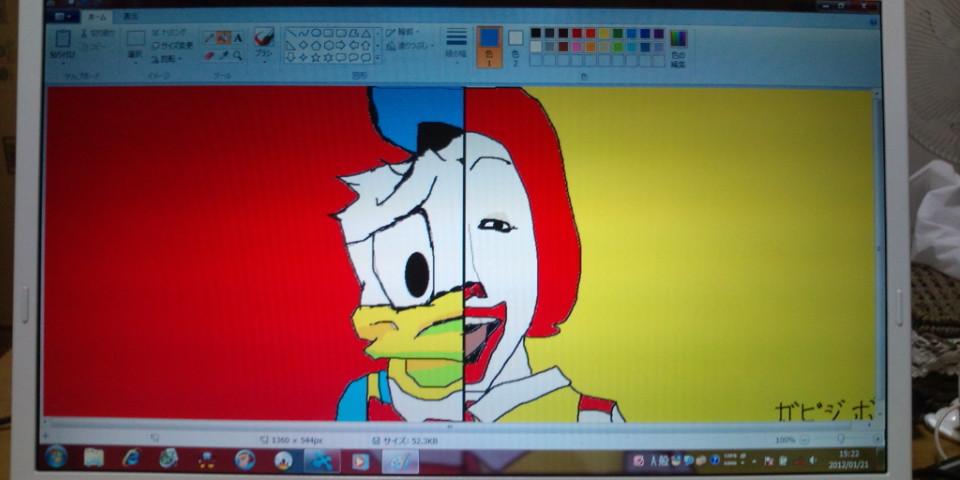
Task: Click the taskbar clock showing 19:22
Action: click(849, 459)
